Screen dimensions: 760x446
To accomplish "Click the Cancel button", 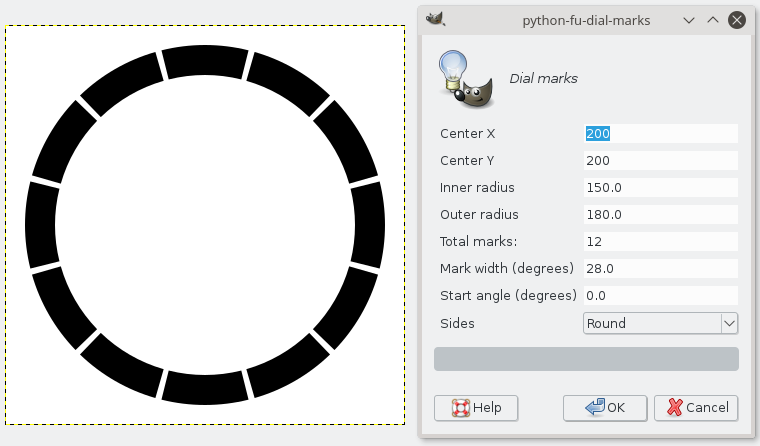I will click(x=696, y=408).
